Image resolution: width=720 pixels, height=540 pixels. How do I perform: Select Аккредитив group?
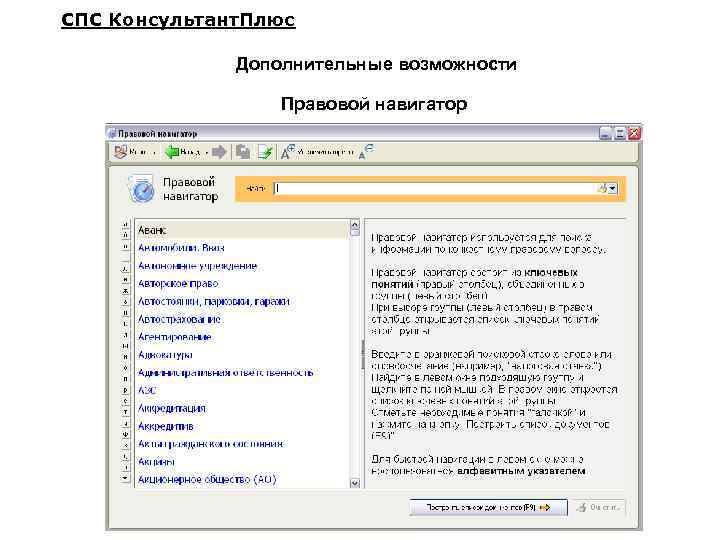(166, 426)
